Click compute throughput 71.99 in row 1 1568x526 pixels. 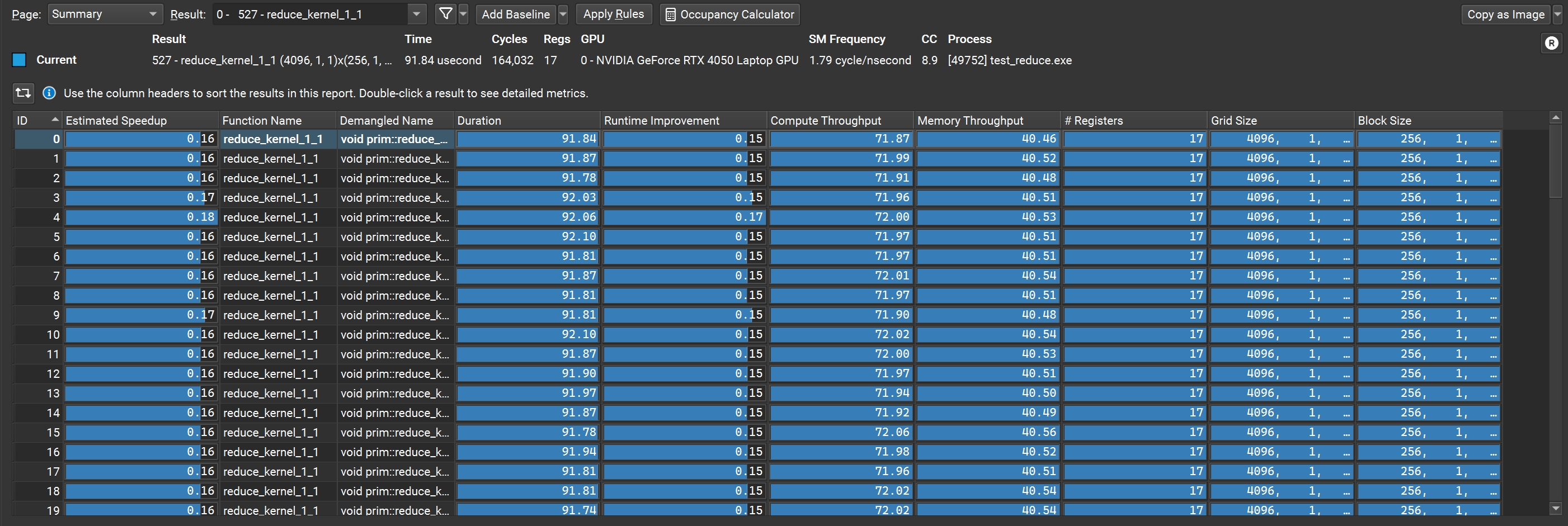841,159
